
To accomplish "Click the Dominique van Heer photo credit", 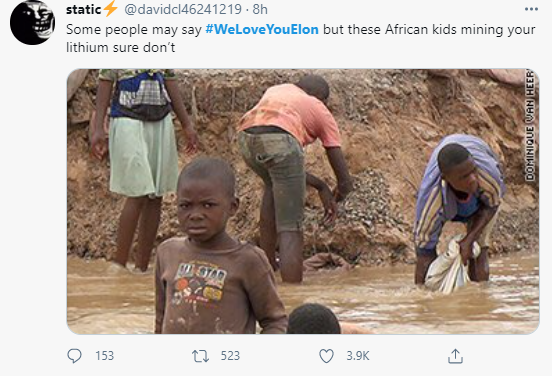I will (530, 125).
